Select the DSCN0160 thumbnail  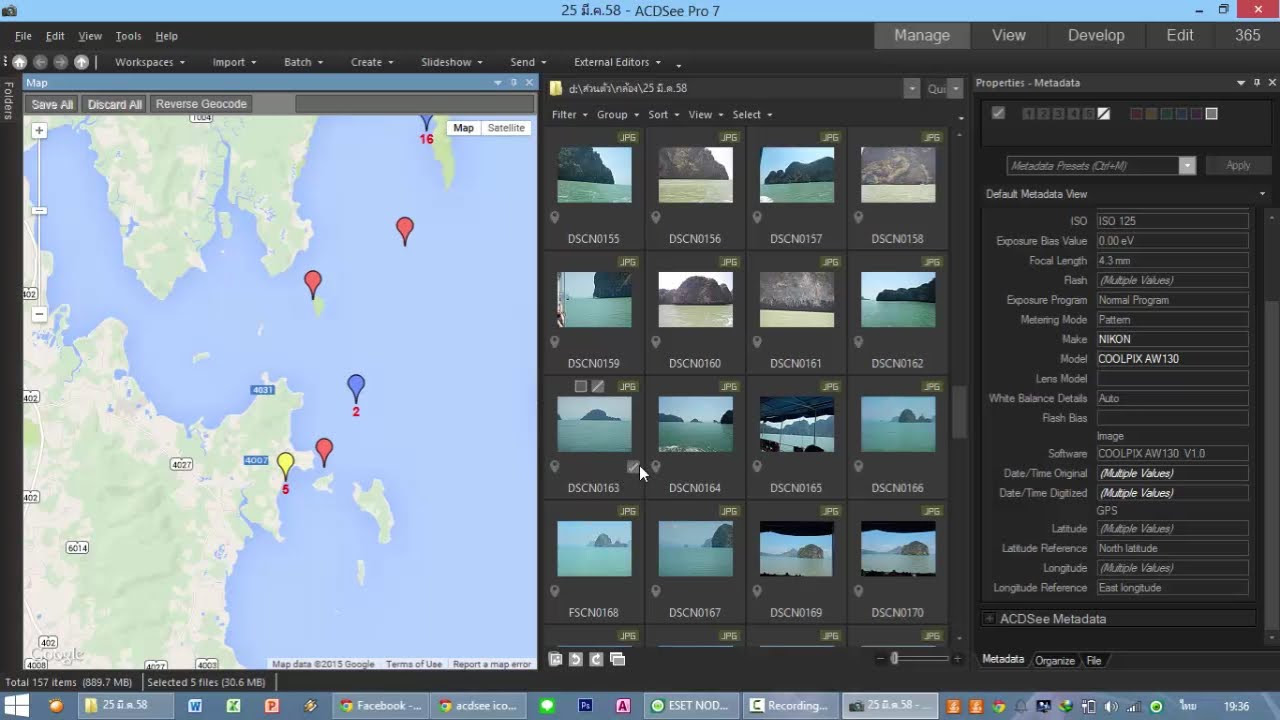point(695,300)
